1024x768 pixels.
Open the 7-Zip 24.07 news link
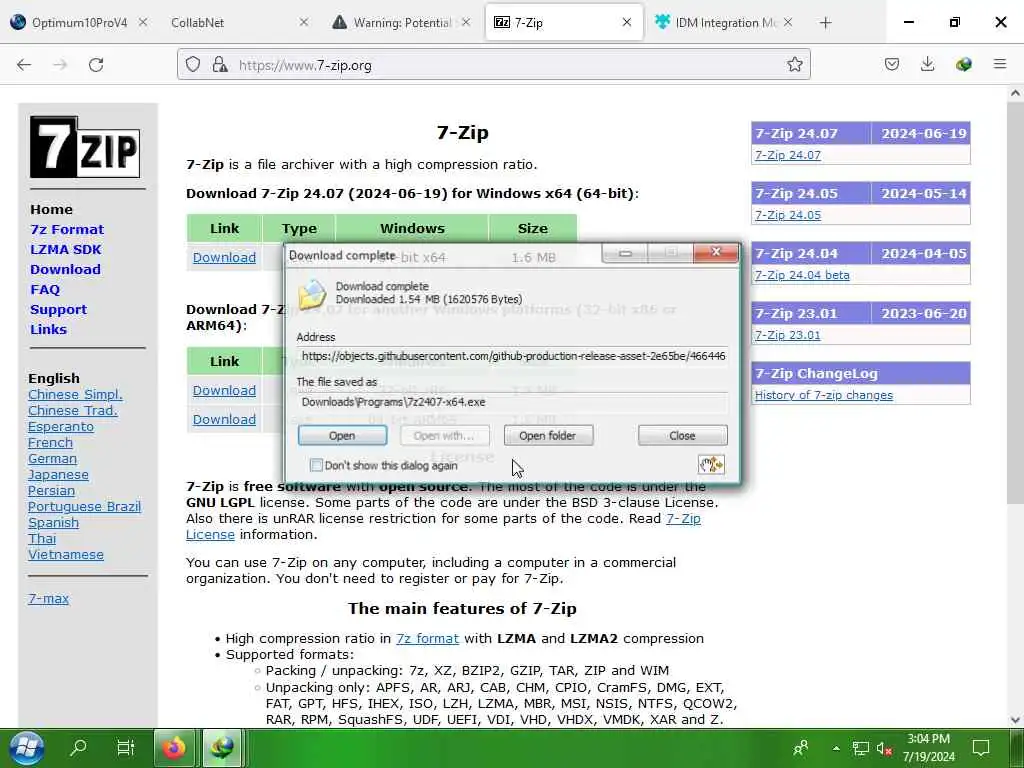point(788,155)
